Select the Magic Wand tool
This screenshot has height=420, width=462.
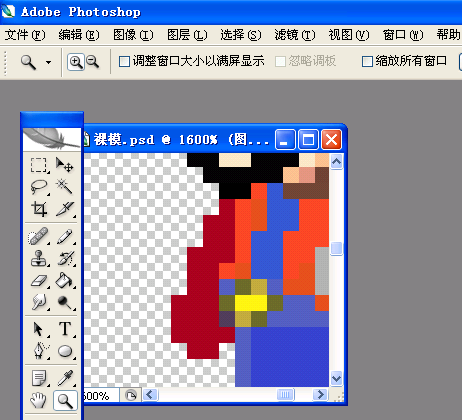pos(65,187)
